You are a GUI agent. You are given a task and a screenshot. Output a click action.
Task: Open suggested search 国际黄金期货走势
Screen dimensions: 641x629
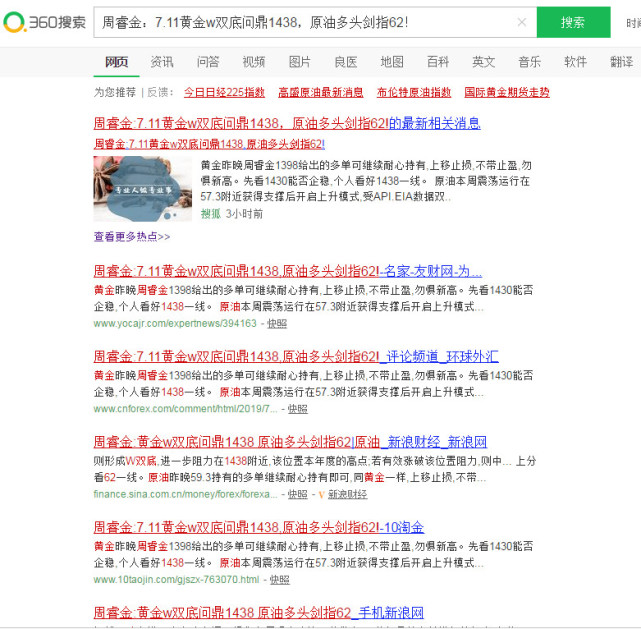507,92
